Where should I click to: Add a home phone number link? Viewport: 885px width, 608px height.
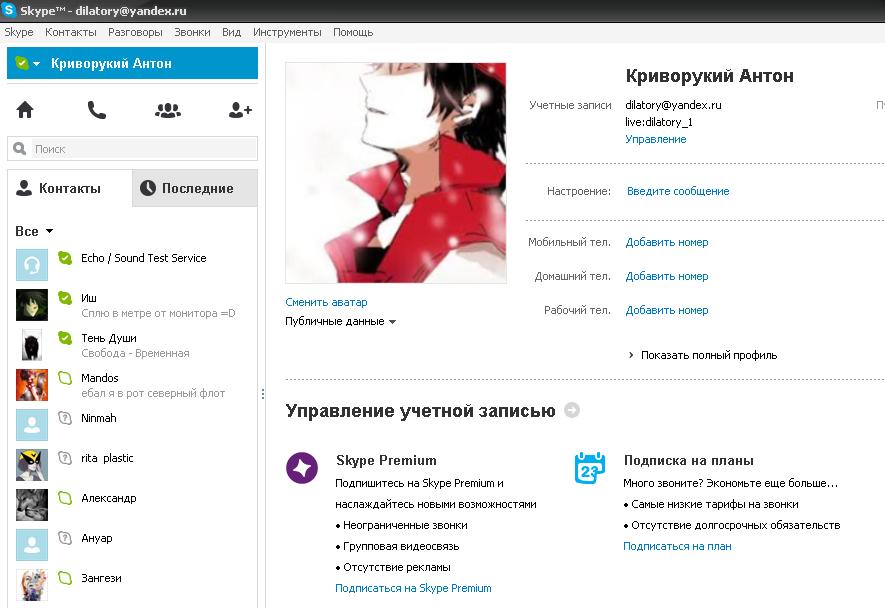(667, 276)
